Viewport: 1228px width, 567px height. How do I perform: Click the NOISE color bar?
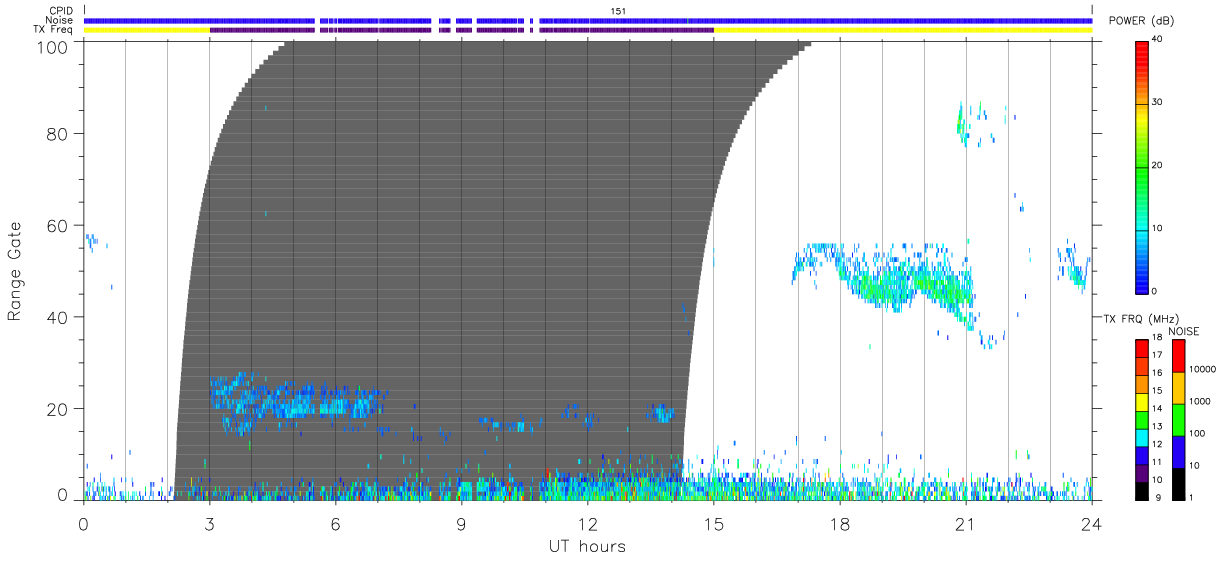pyautogui.click(x=1179, y=418)
